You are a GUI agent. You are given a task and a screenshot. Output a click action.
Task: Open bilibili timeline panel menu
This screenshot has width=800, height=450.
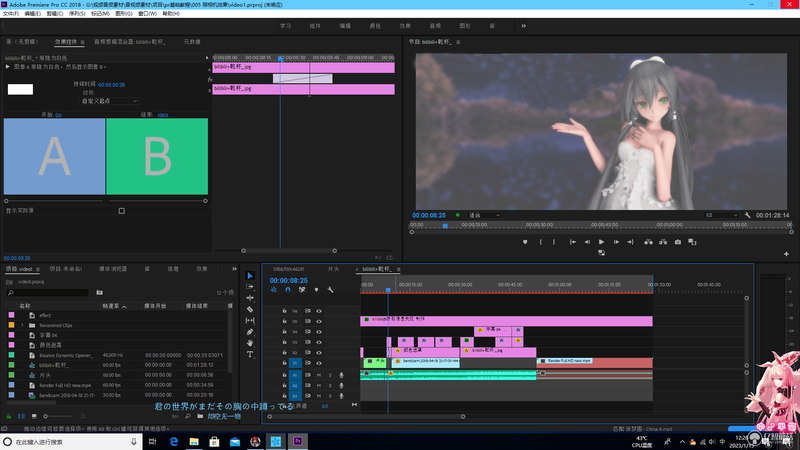click(x=398, y=269)
